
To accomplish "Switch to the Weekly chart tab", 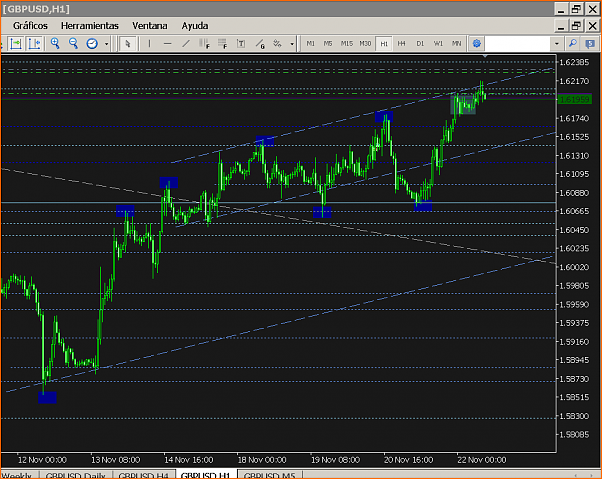I will pyautogui.click(x=17, y=475).
